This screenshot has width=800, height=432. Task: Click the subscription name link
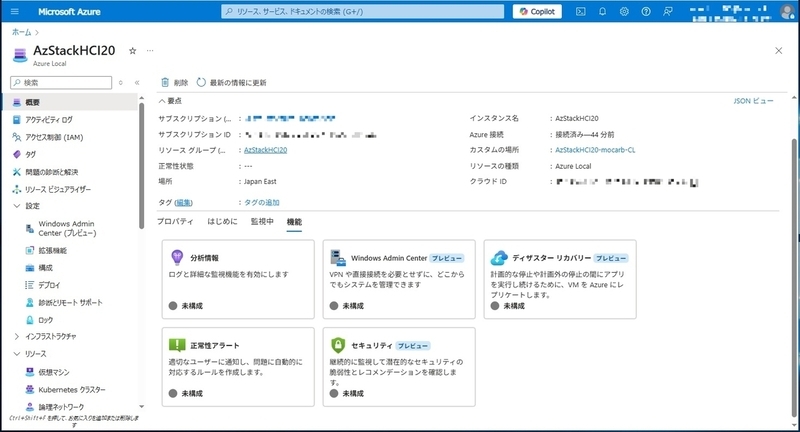click(x=290, y=118)
